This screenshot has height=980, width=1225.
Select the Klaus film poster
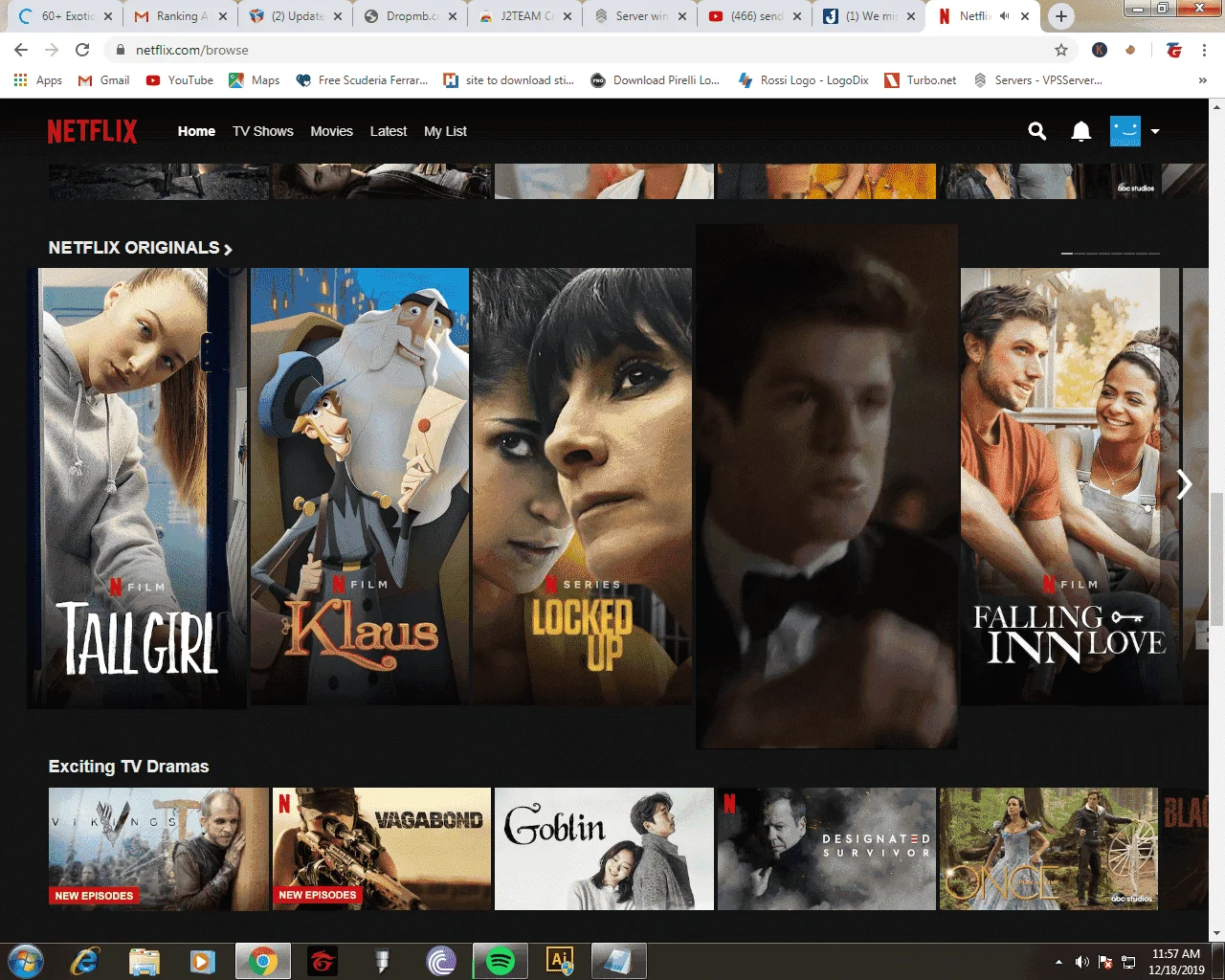[x=360, y=486]
